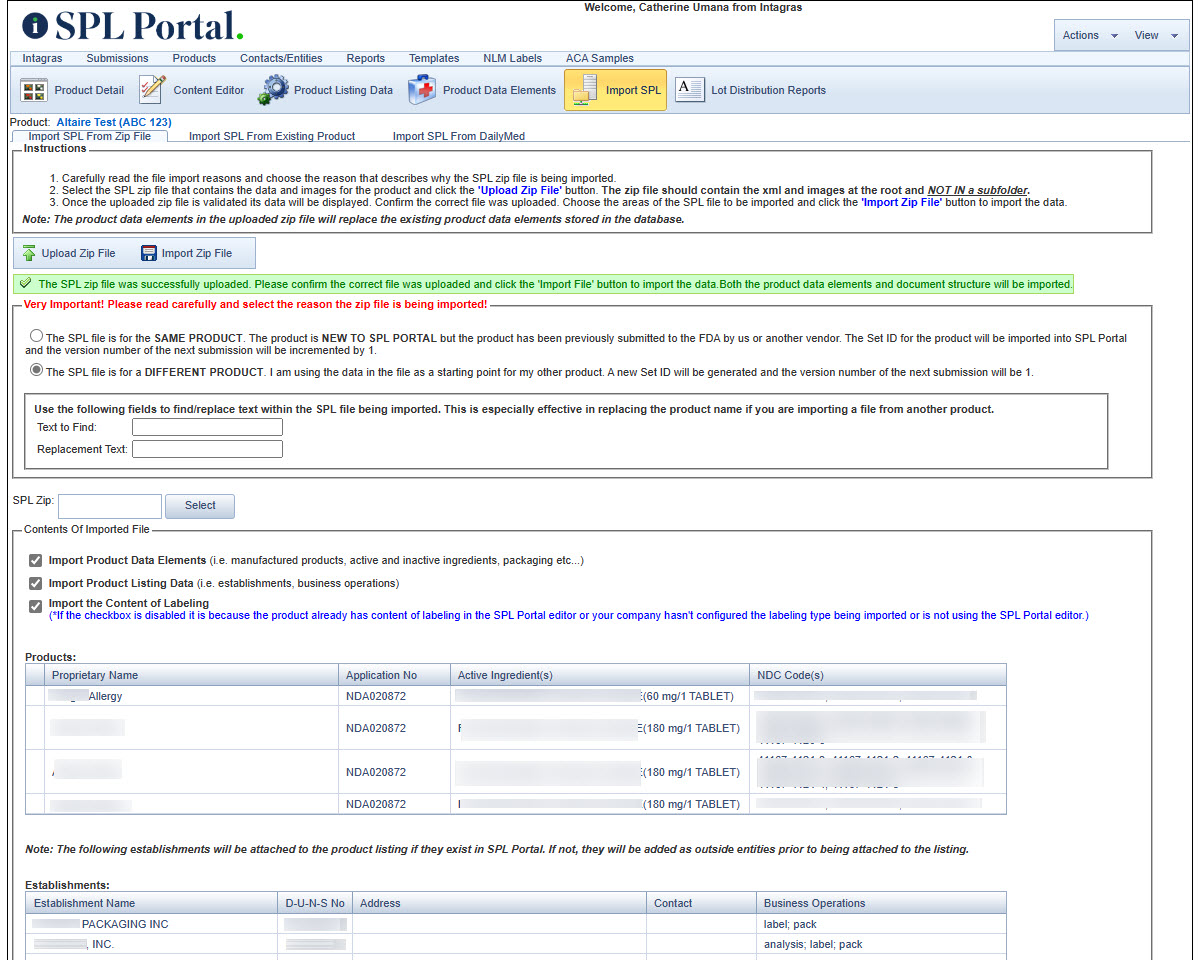Open the Reports menu
The image size is (1199, 960).
(x=366, y=58)
